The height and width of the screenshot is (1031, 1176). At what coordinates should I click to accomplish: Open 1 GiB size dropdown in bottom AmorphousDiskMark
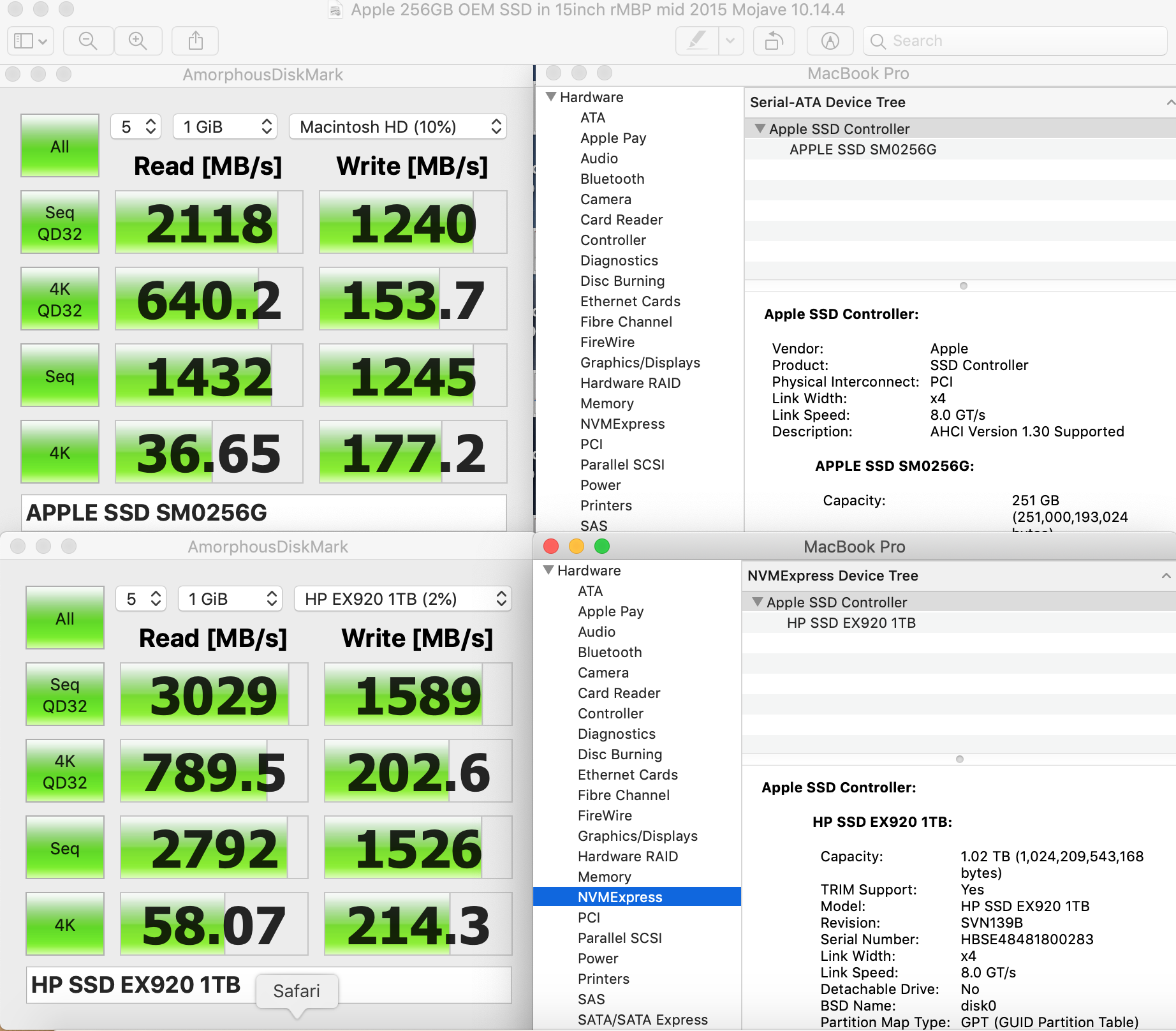(x=230, y=598)
